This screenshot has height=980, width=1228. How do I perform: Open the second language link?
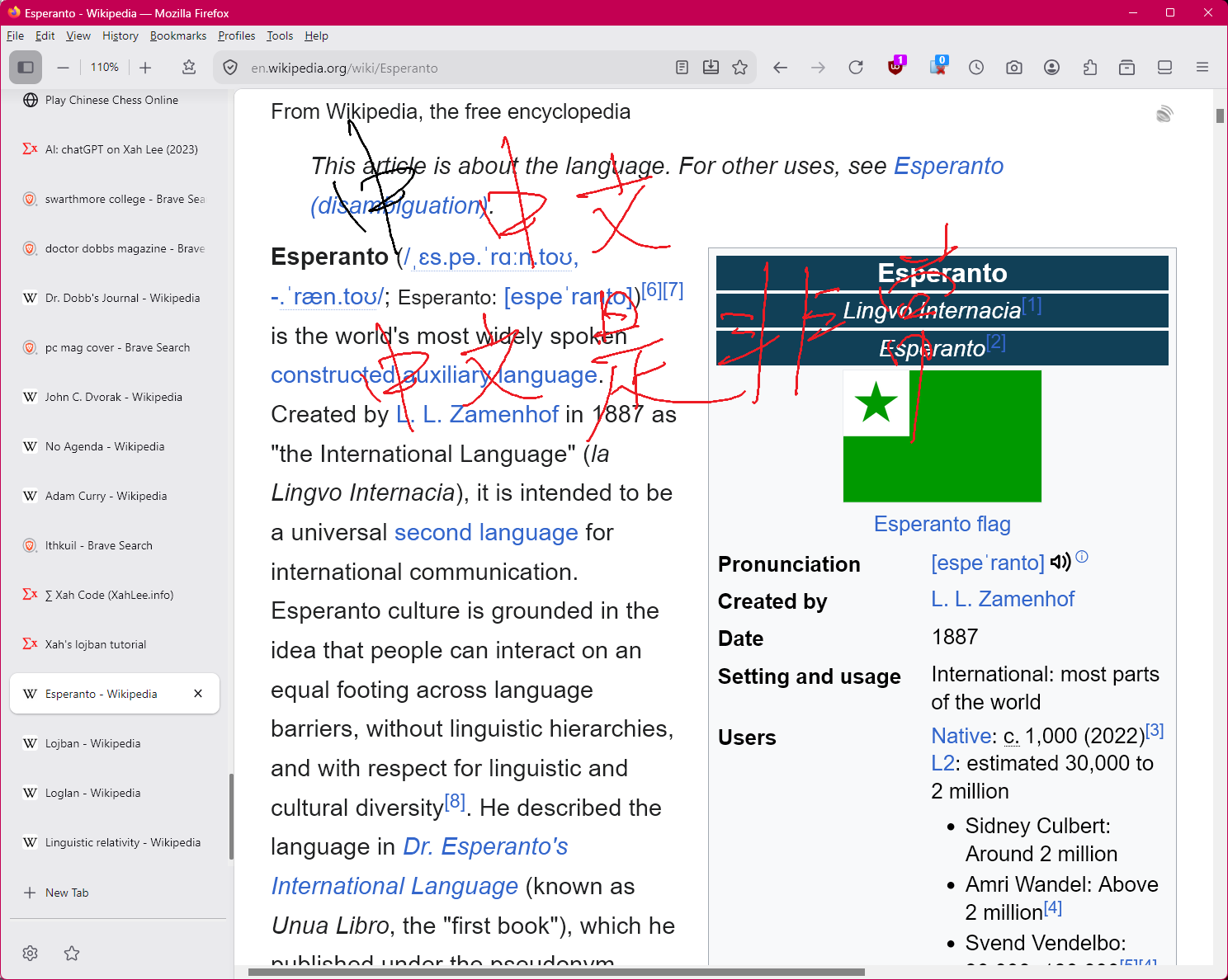coord(486,533)
